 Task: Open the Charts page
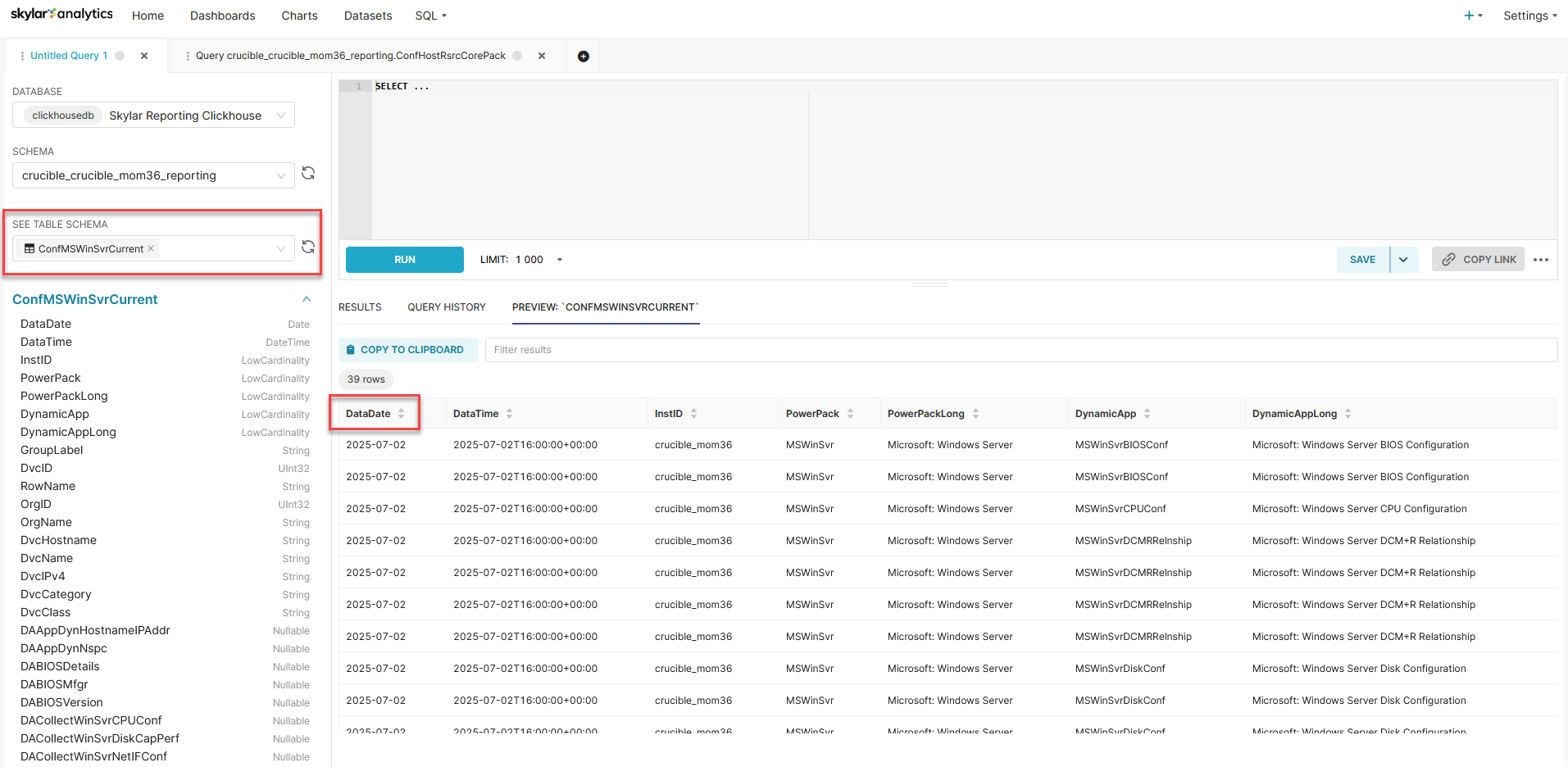click(x=299, y=16)
